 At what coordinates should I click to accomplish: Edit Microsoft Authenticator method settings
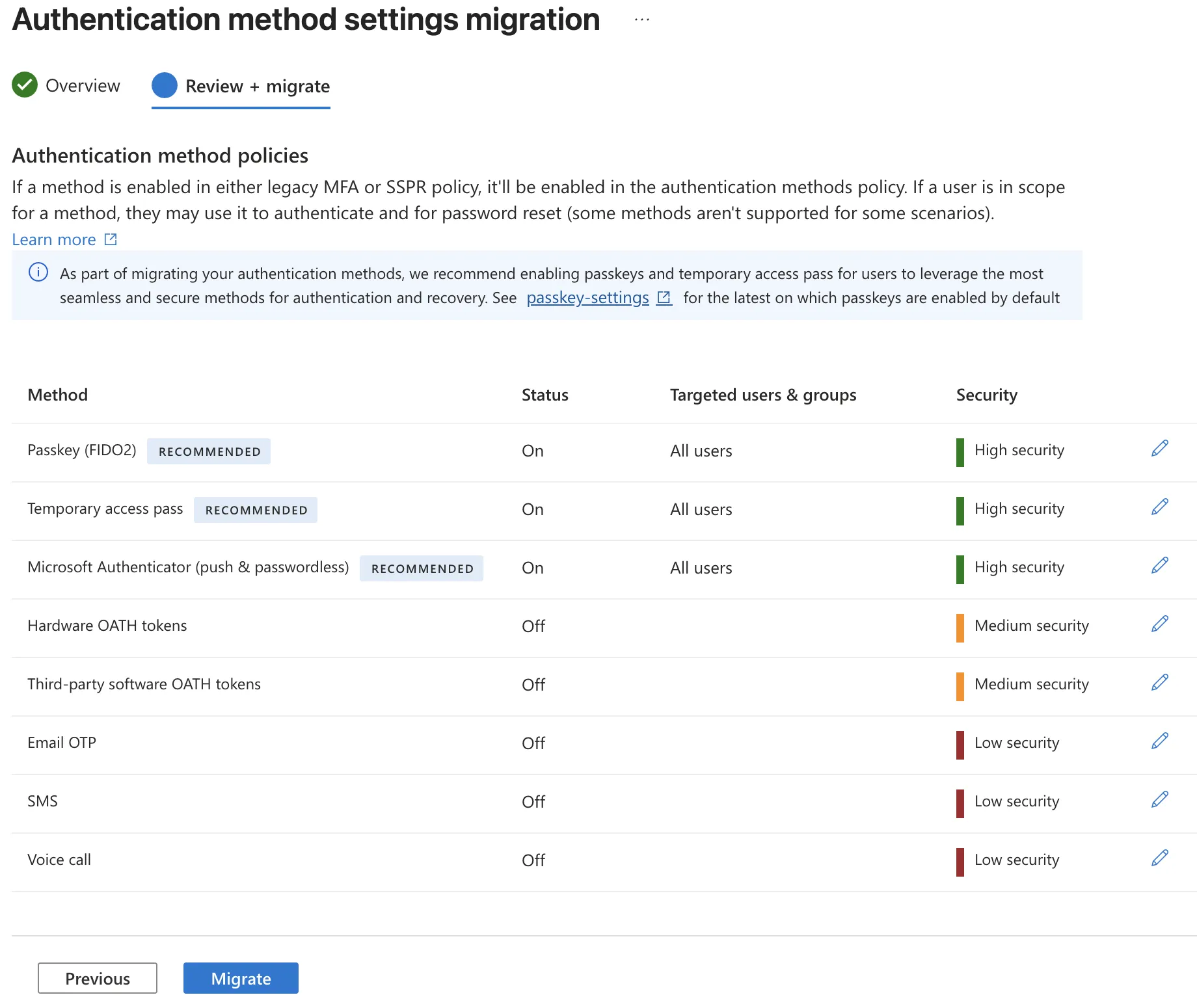click(x=1159, y=566)
